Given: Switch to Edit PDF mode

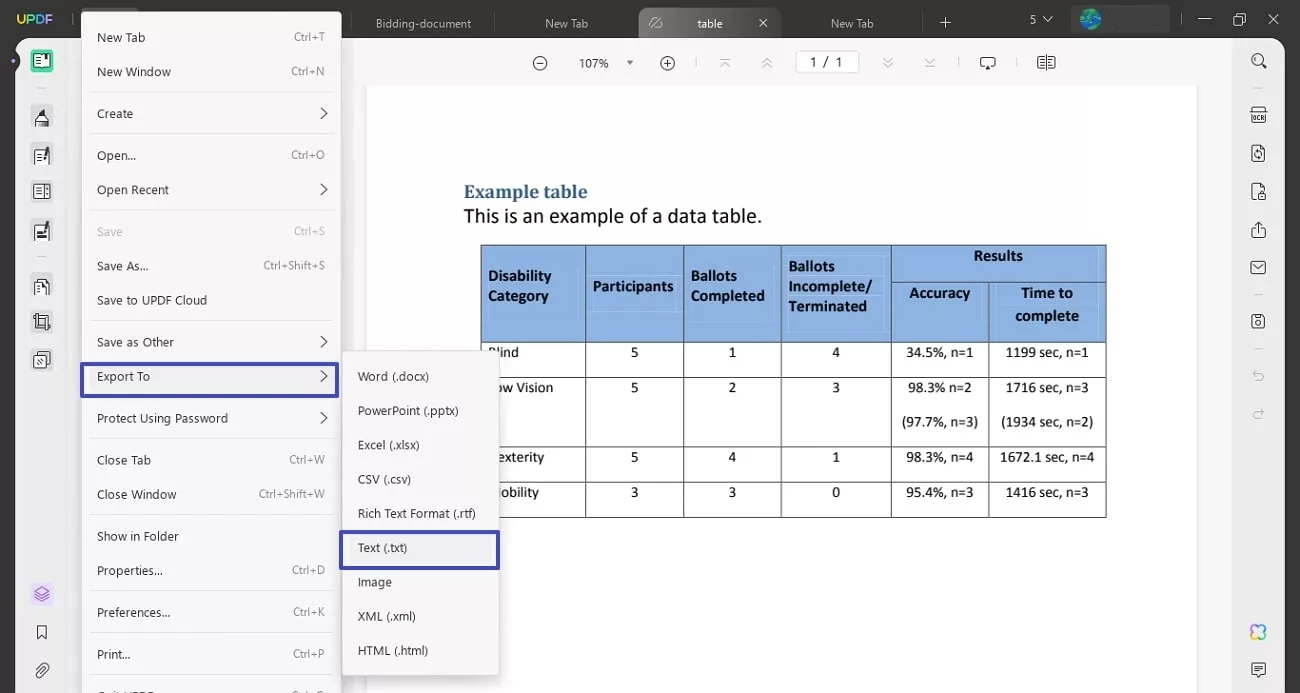Looking at the screenshot, I should click(41, 155).
